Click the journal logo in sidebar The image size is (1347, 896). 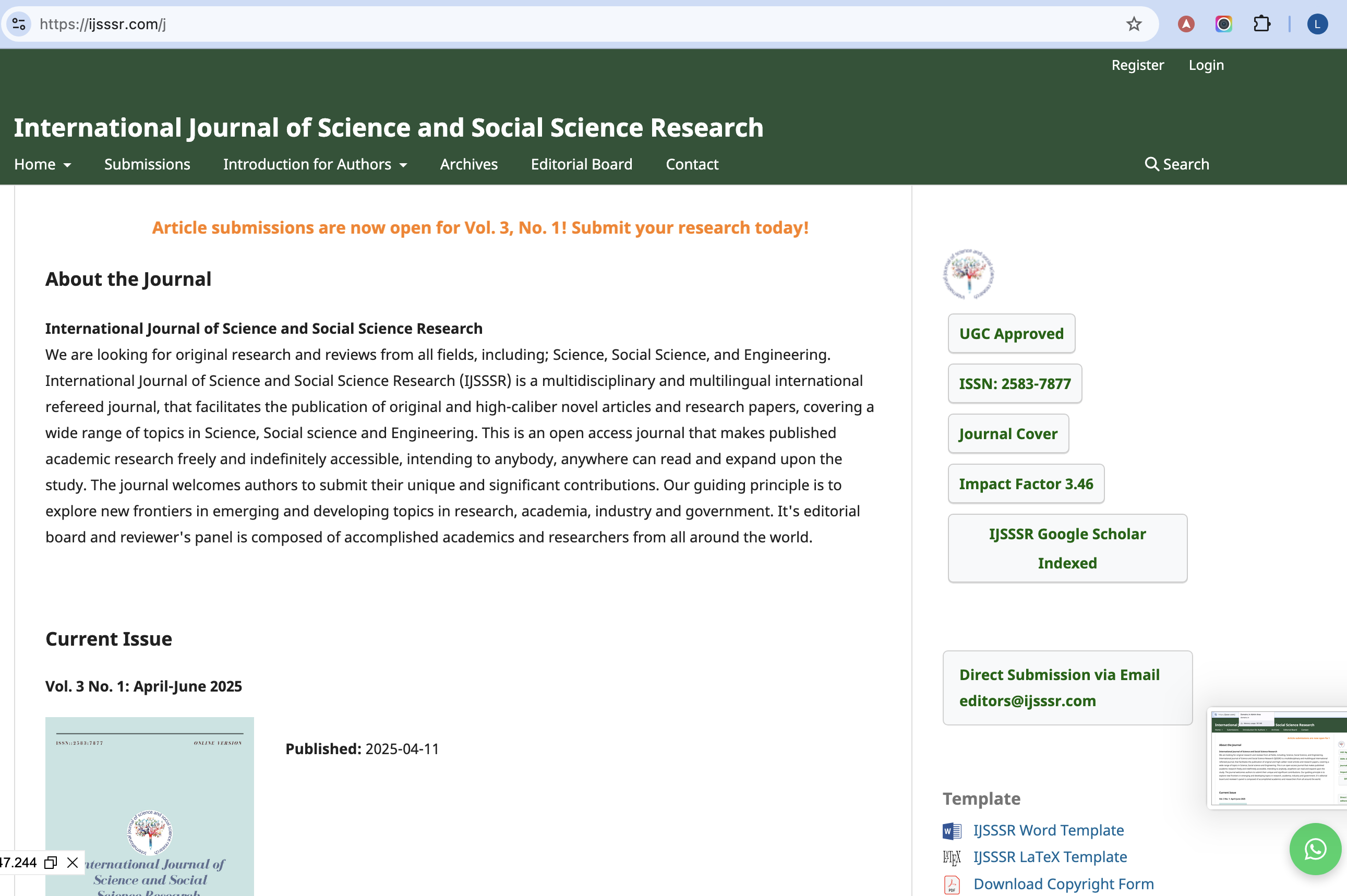pyautogui.click(x=968, y=274)
